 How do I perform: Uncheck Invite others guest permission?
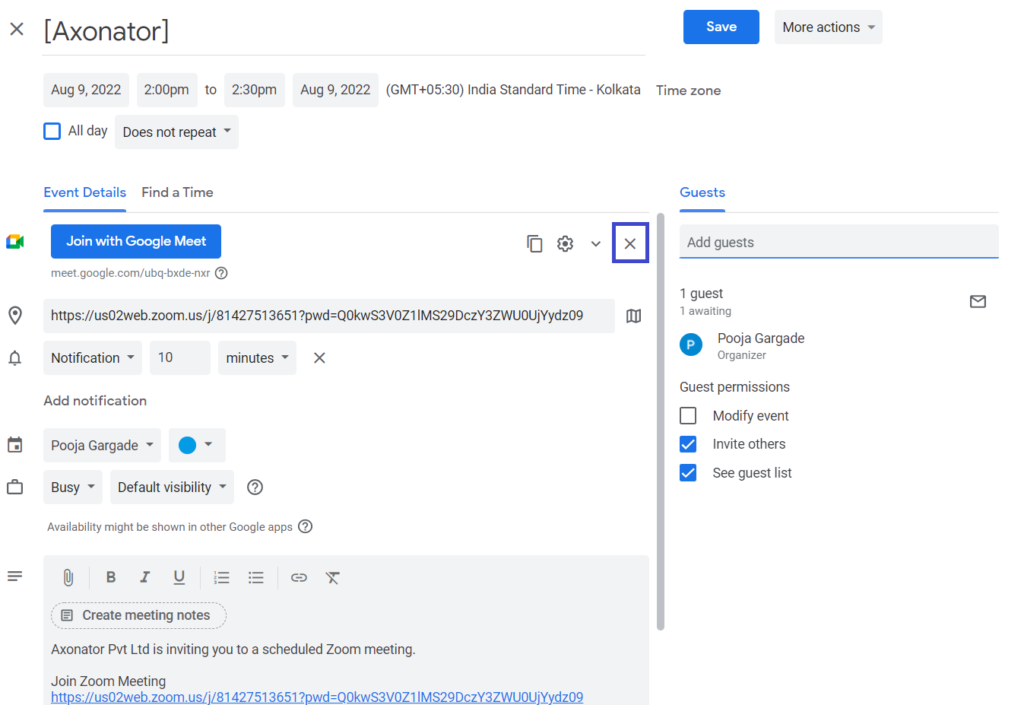(688, 444)
